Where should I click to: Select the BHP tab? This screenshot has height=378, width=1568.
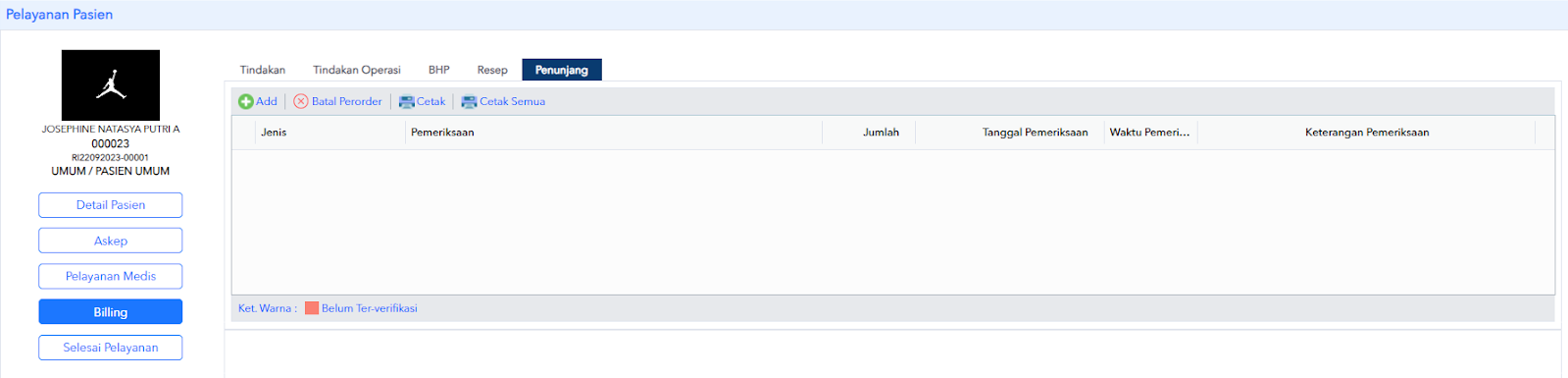pos(439,70)
